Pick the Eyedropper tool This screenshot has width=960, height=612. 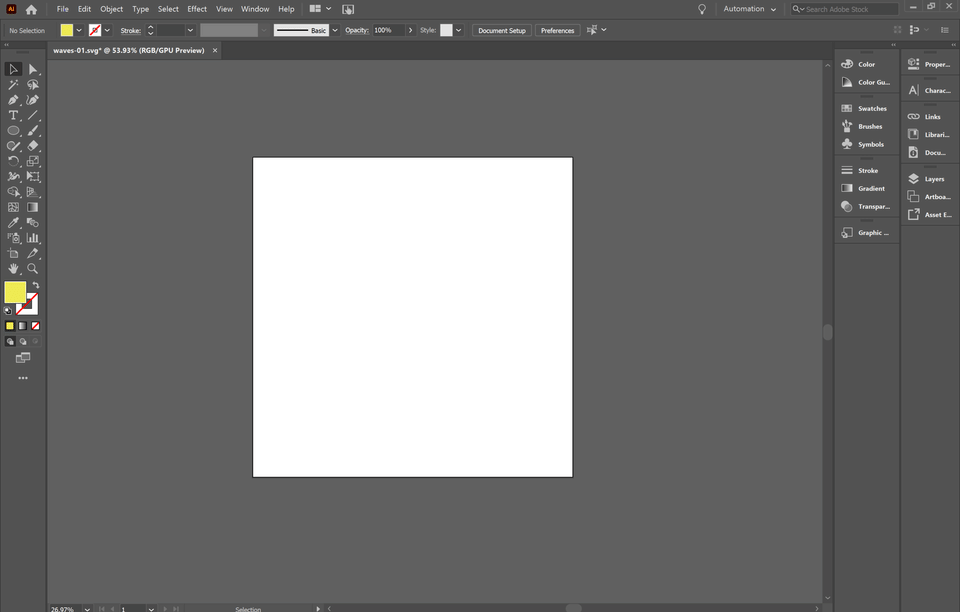point(13,222)
